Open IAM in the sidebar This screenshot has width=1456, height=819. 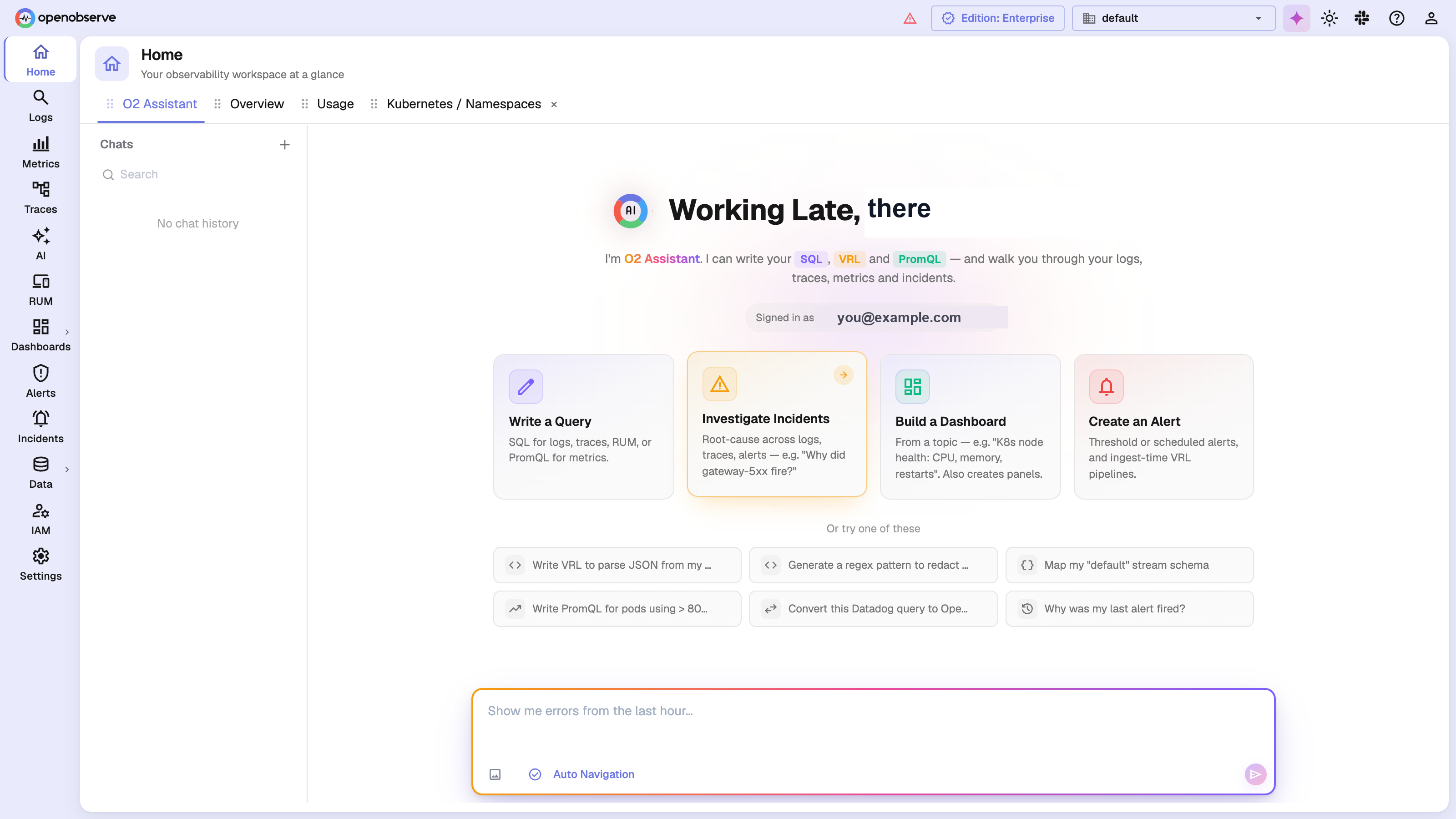pos(40,519)
